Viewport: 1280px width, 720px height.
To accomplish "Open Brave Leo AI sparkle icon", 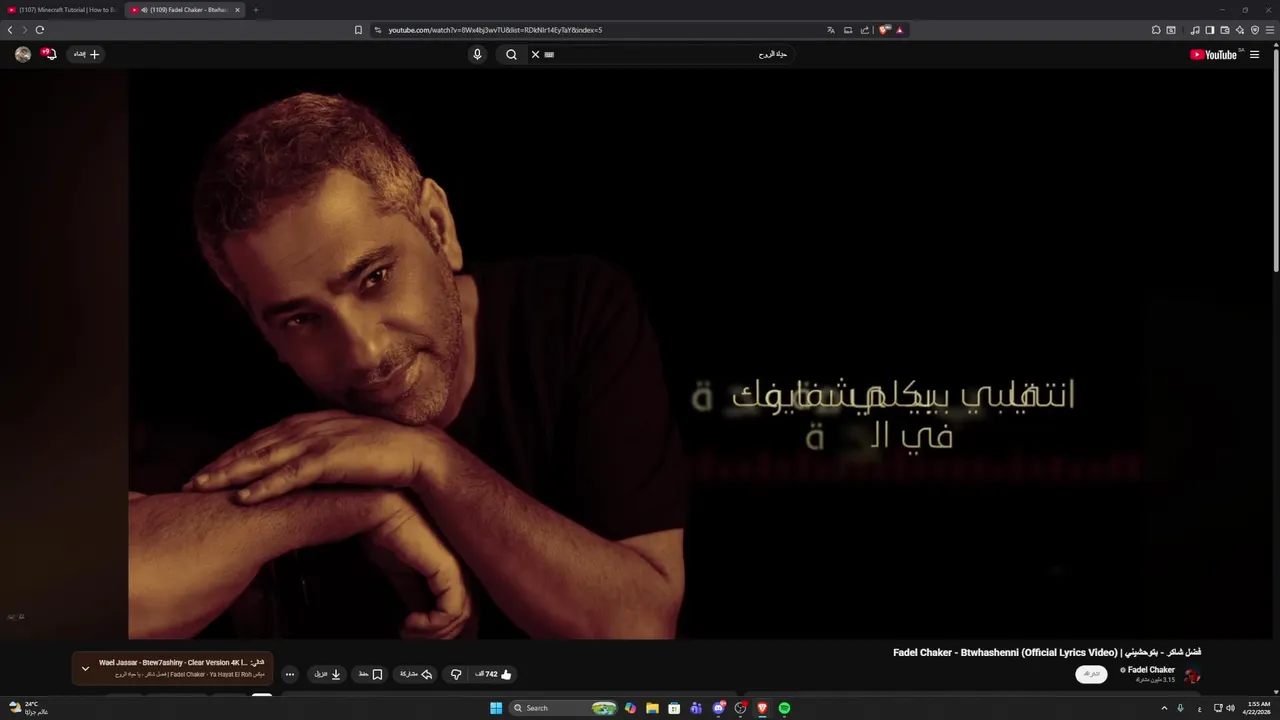I will click(1240, 30).
